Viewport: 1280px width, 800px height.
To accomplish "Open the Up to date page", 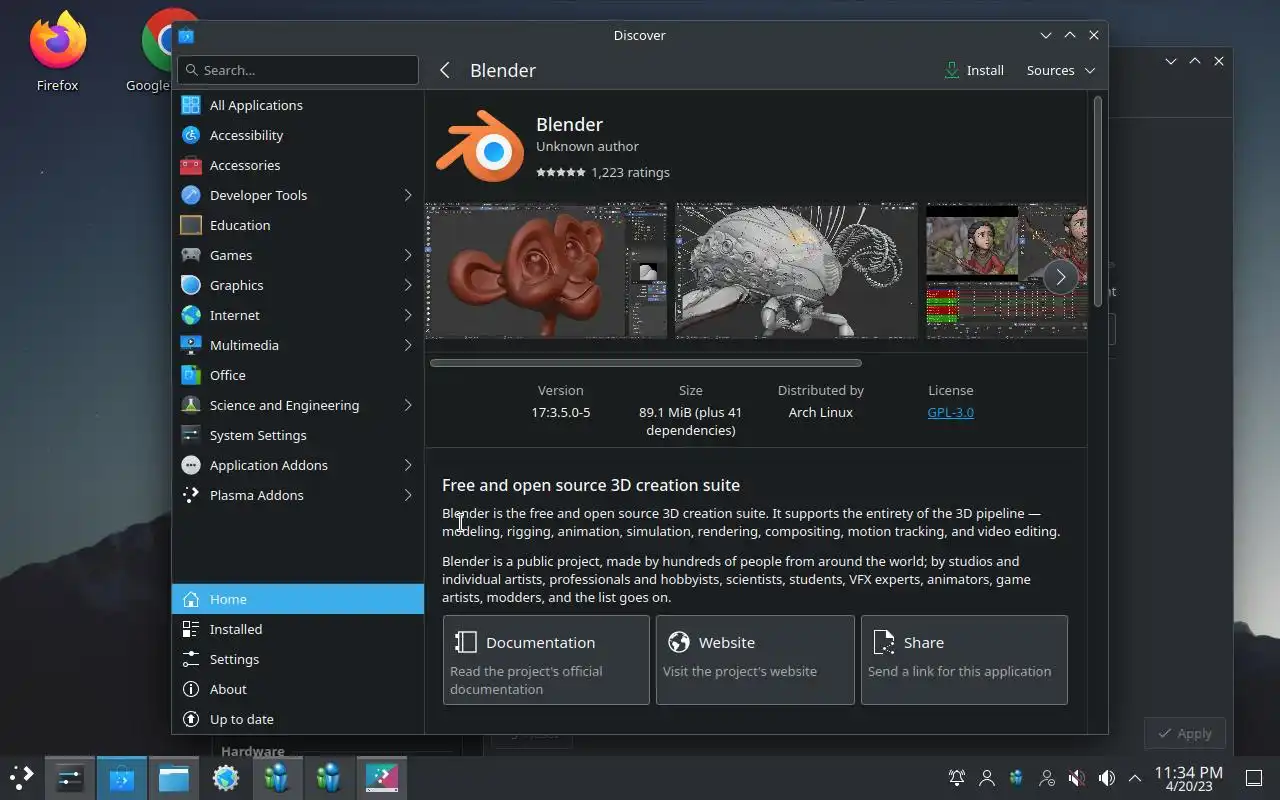I will click(298, 719).
